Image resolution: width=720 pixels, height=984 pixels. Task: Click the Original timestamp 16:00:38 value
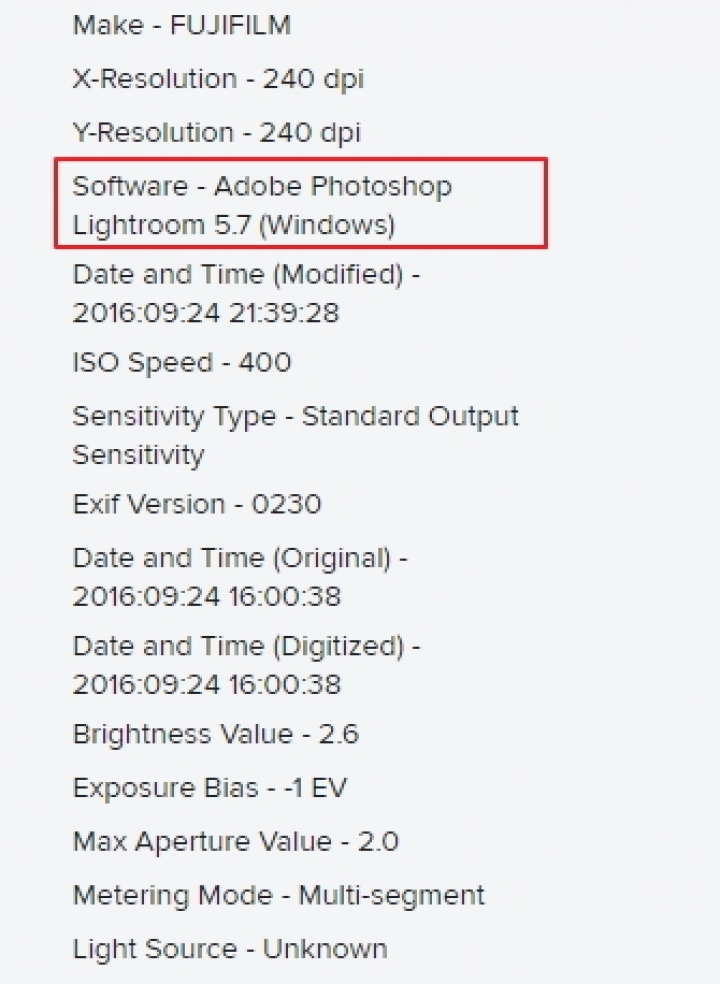pyautogui.click(x=284, y=597)
